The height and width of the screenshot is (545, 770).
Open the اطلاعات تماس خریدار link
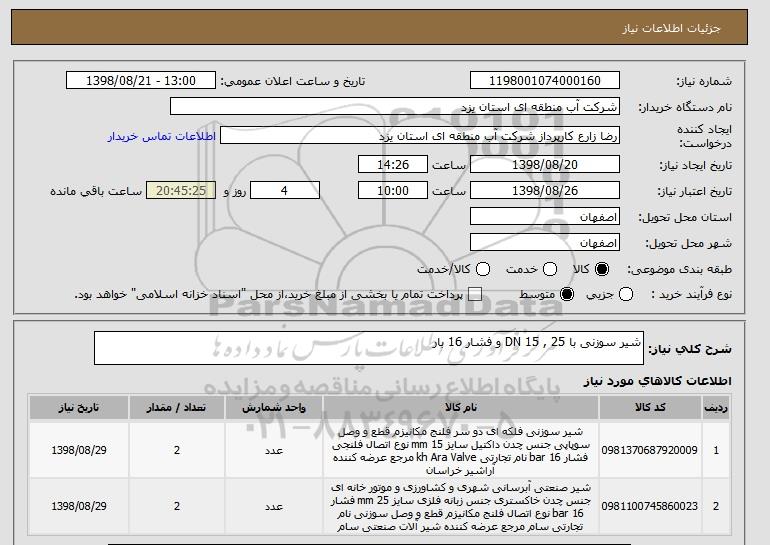[162, 136]
